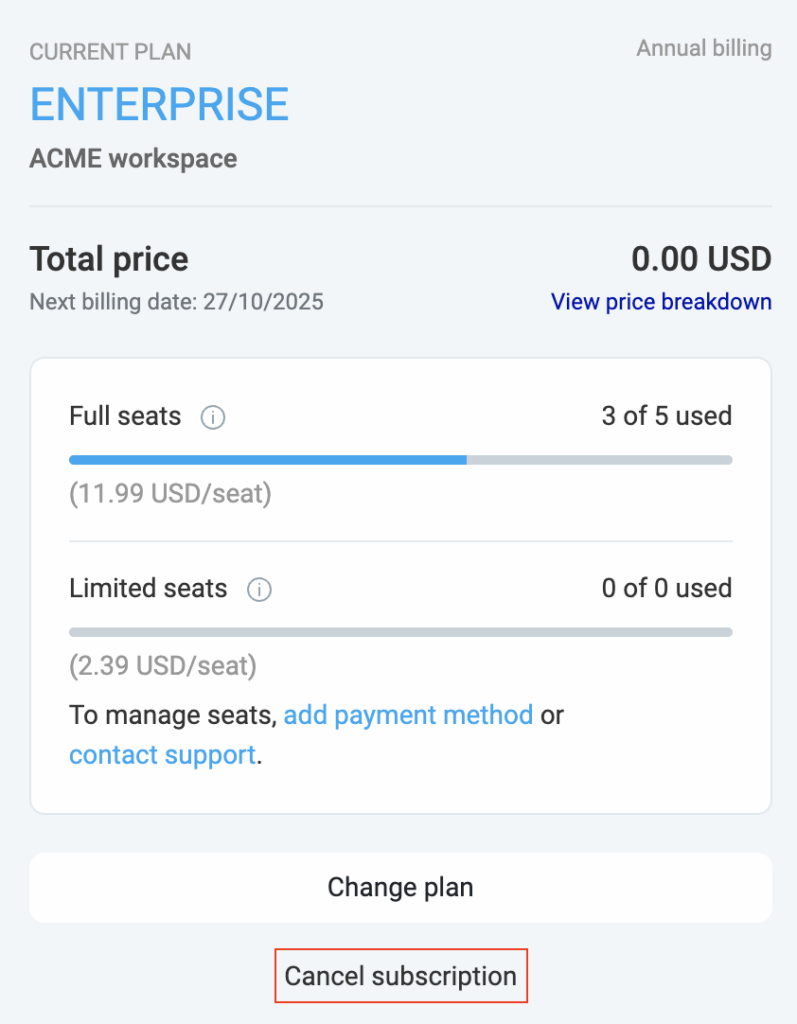Click the Limited seats usage progress bar

tap(400, 632)
